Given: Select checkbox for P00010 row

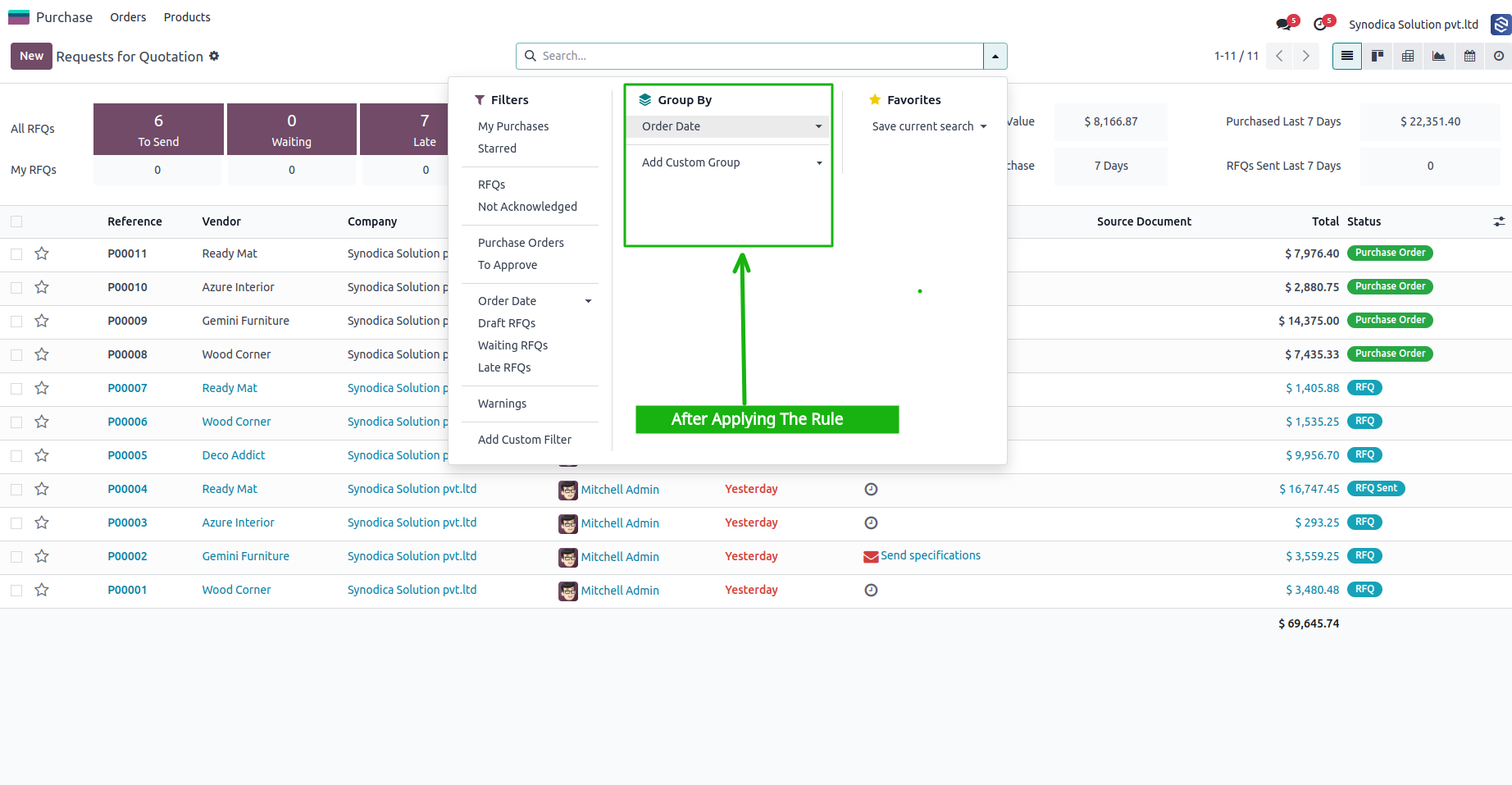Looking at the screenshot, I should 16,287.
